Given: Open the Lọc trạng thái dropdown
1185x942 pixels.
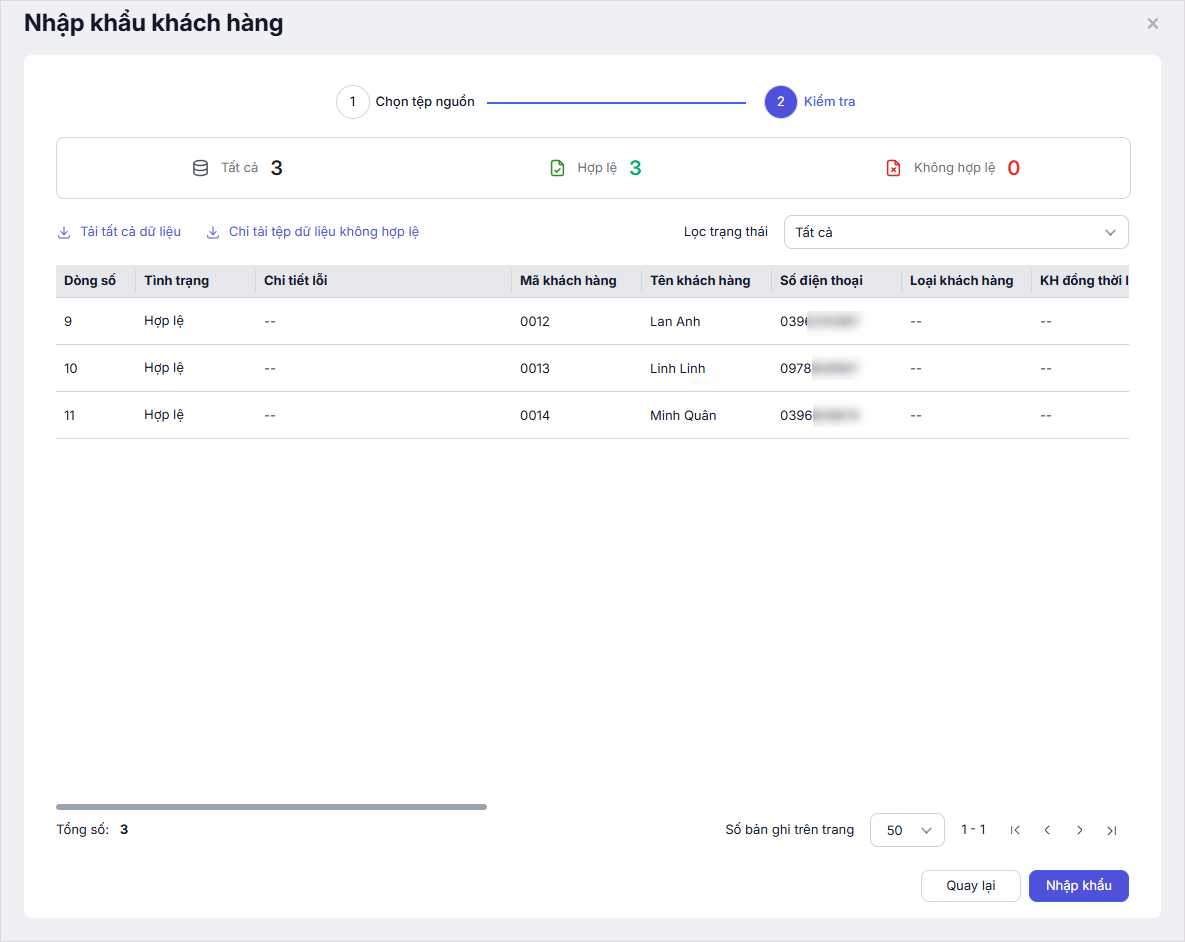Looking at the screenshot, I should (955, 232).
